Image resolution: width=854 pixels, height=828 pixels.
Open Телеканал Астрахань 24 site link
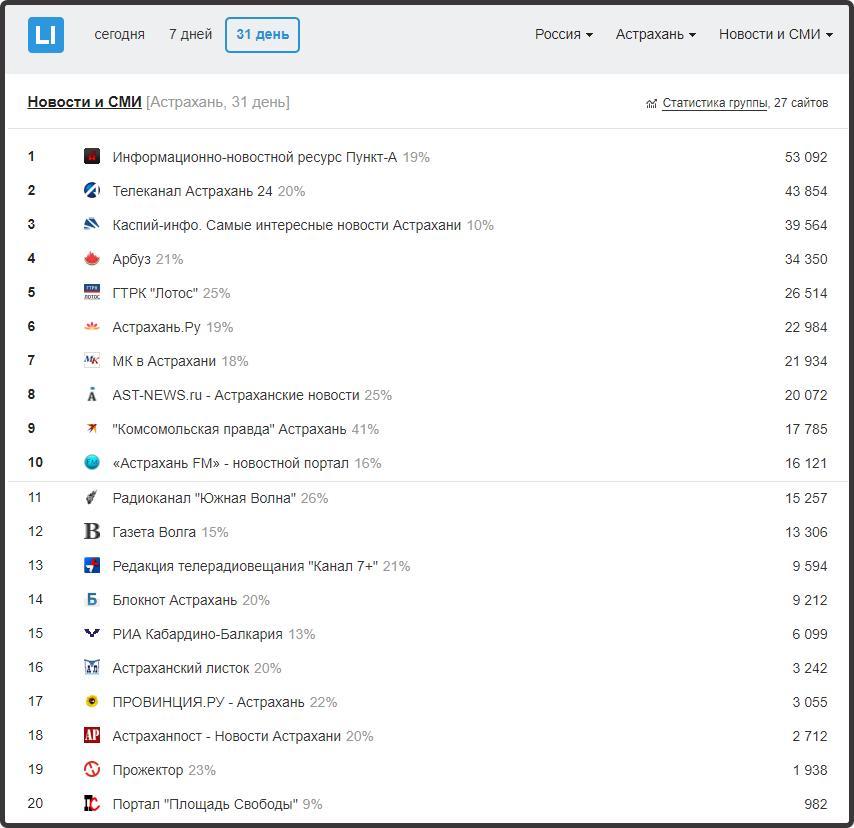pyautogui.click(x=192, y=191)
